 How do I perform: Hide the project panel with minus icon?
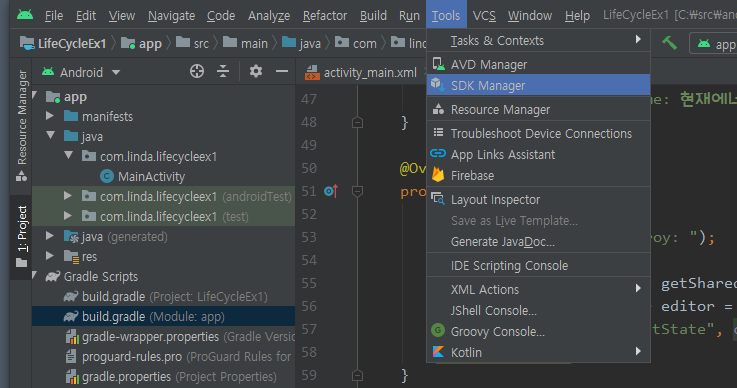point(282,71)
